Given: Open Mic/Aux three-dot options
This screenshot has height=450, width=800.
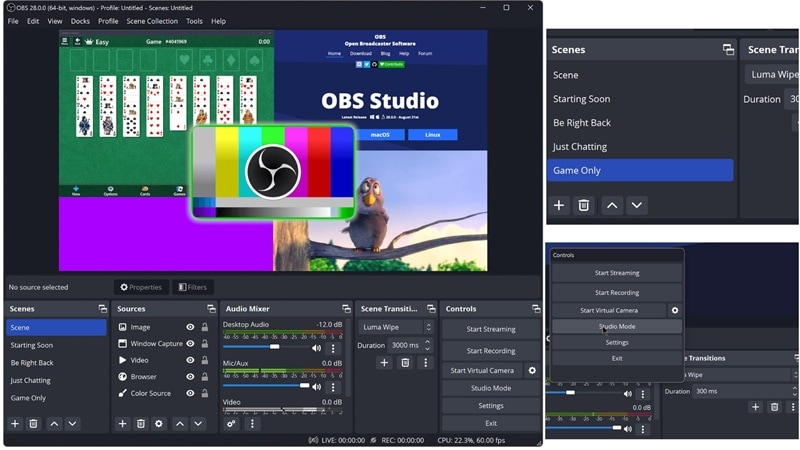Looking at the screenshot, I should click(333, 387).
